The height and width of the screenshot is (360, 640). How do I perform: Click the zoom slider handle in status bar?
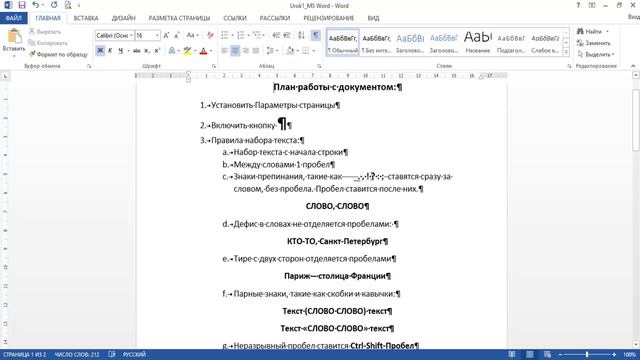click(587, 354)
